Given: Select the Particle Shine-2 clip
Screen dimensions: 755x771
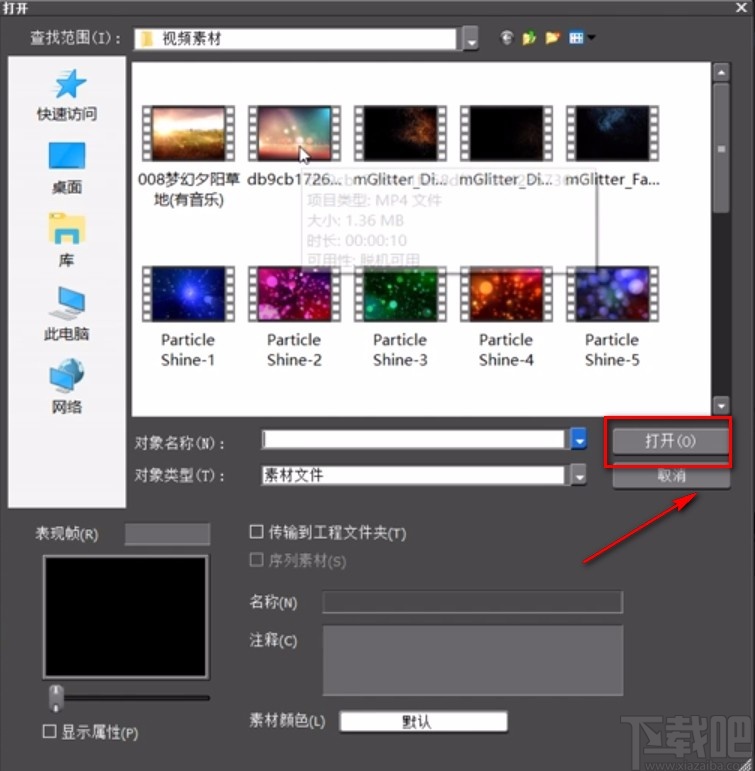Looking at the screenshot, I should click(294, 294).
